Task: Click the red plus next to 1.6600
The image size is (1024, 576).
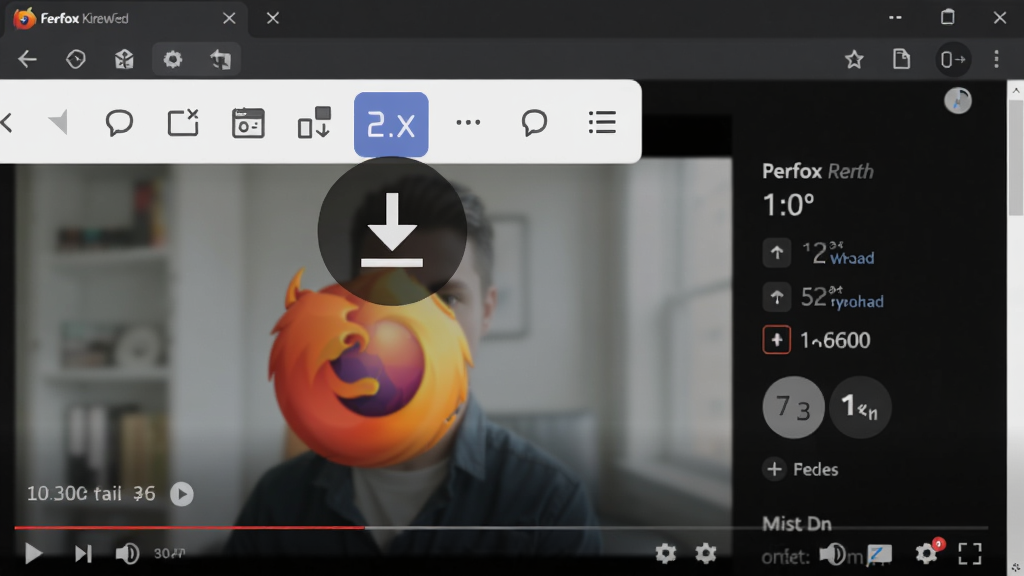Action: [776, 340]
